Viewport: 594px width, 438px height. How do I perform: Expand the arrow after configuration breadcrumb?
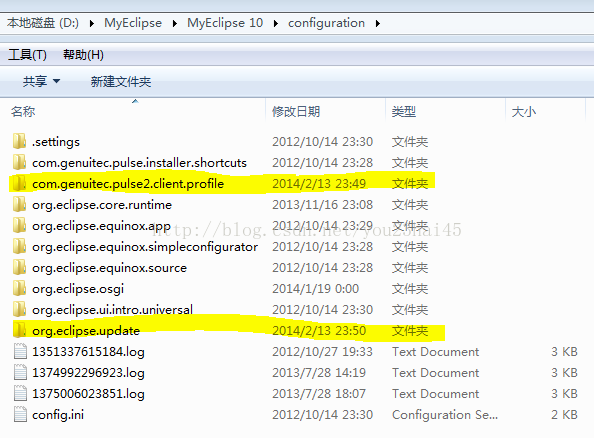pyautogui.click(x=378, y=23)
